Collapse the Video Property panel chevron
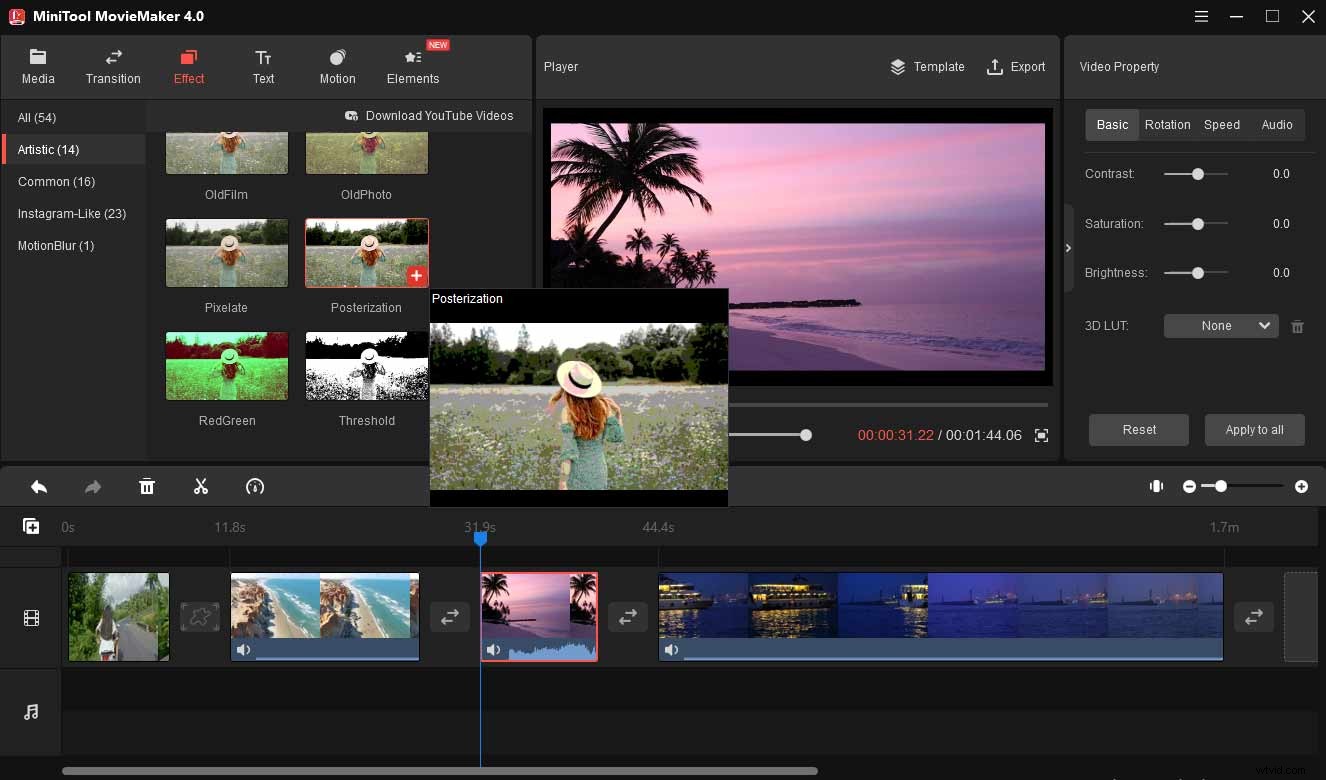The width and height of the screenshot is (1326, 780). pos(1068,247)
